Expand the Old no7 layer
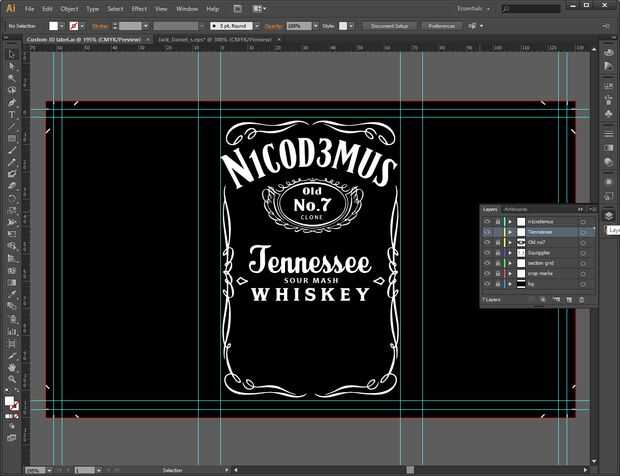This screenshot has height=476, width=620. [510, 242]
